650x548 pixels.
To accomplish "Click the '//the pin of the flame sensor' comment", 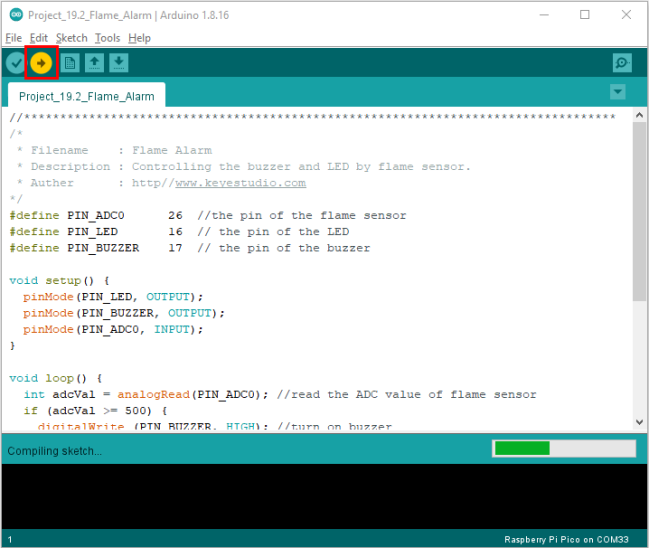I will pos(302,216).
